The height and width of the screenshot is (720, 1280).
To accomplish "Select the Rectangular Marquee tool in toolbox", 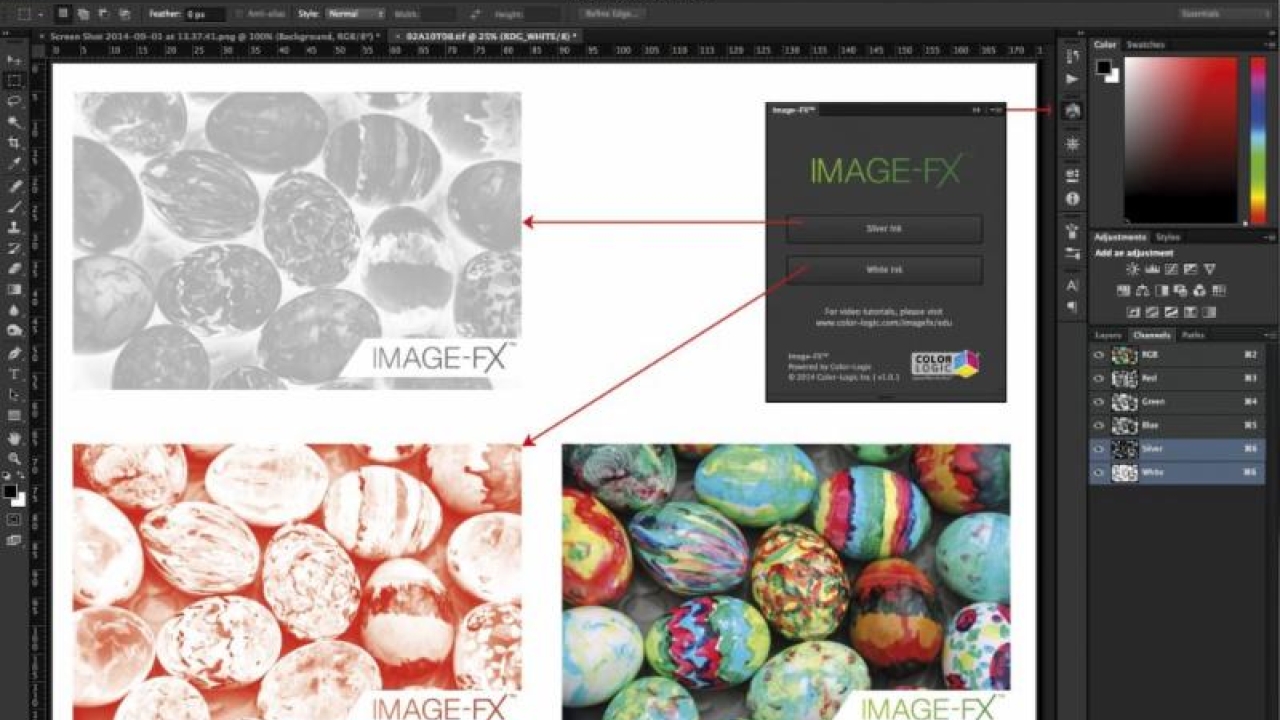I will pos(14,81).
